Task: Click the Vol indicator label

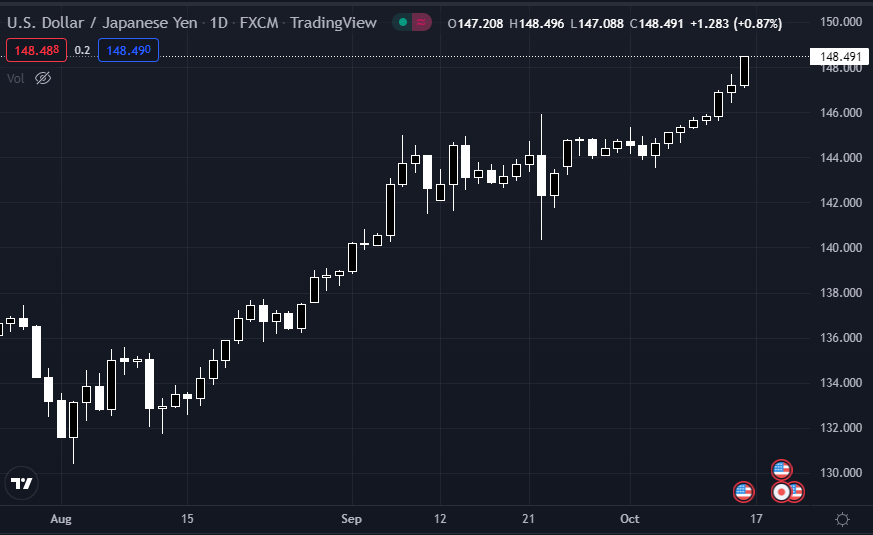Action: 16,78
